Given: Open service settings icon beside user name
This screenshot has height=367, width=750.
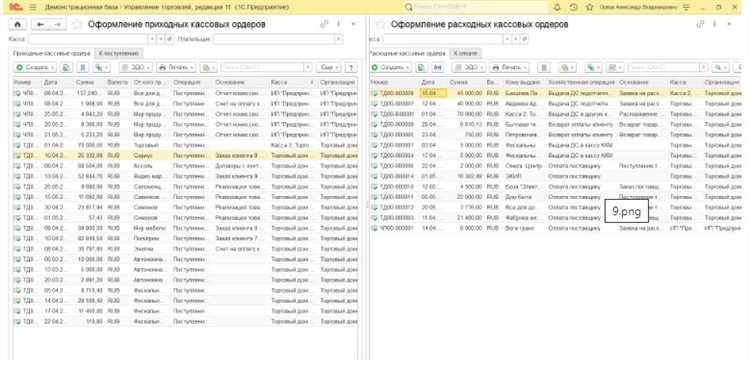Looking at the screenshot, I should click(686, 7).
